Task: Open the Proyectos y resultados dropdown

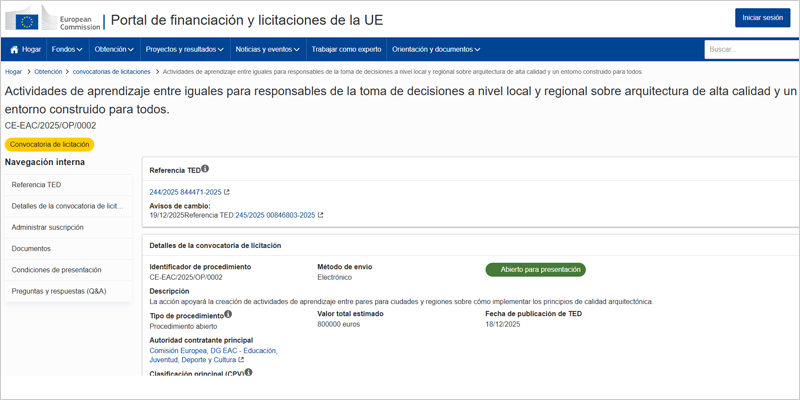Action: tap(184, 49)
